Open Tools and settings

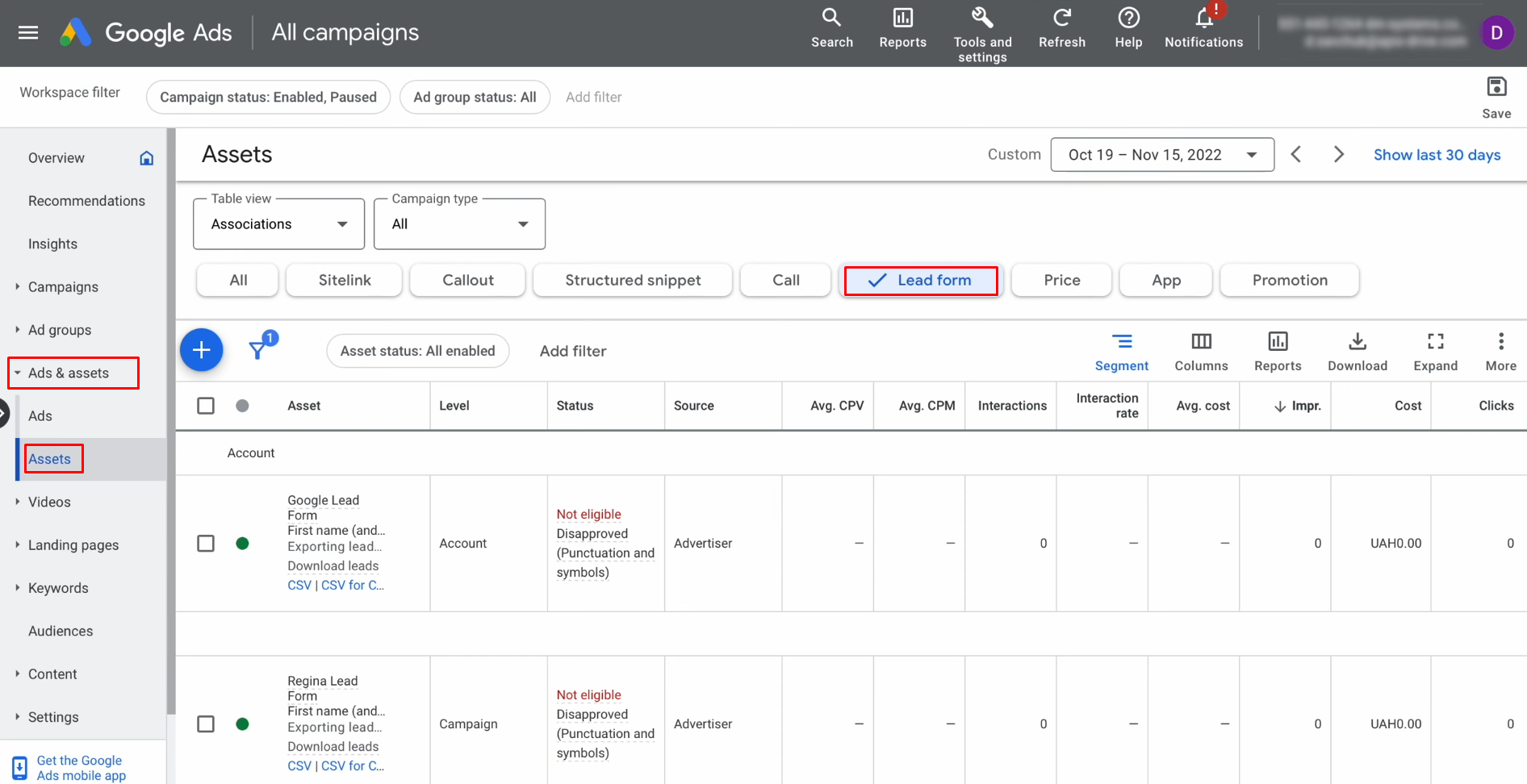click(982, 35)
